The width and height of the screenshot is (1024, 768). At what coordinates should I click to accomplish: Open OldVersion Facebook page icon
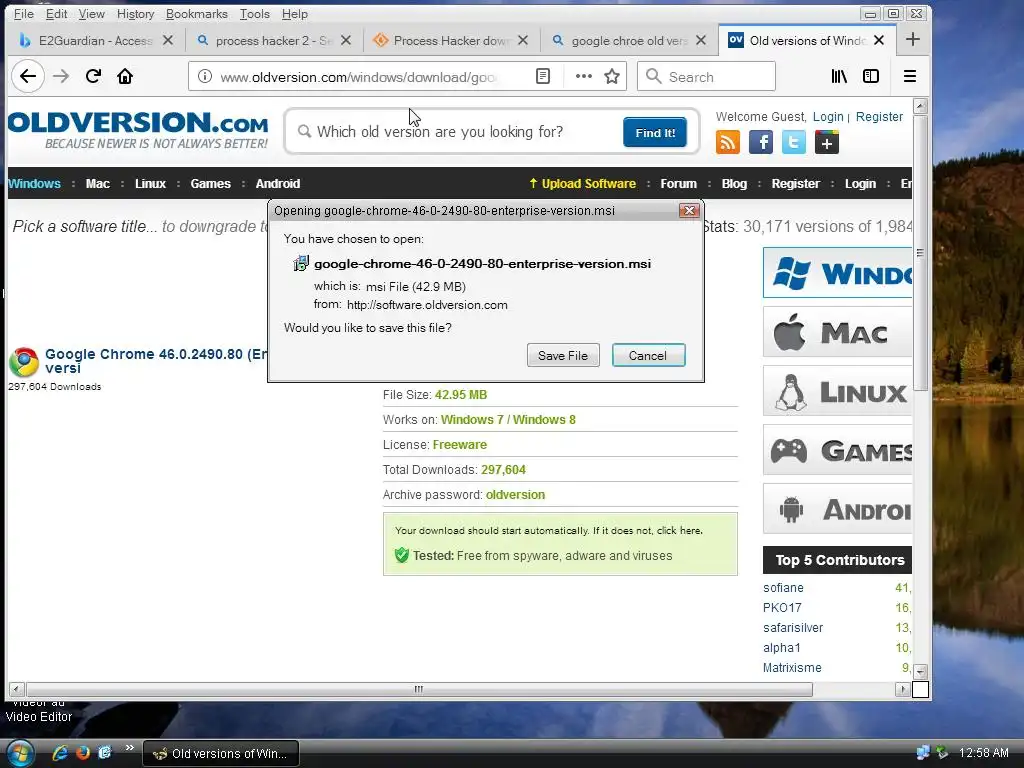pyautogui.click(x=761, y=142)
